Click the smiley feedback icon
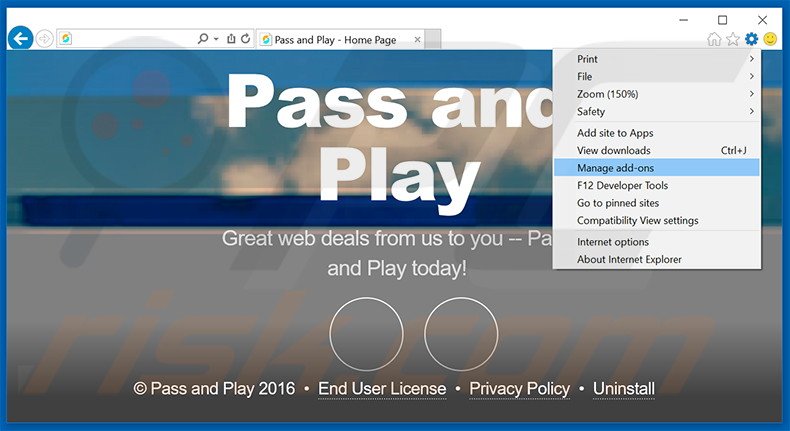The height and width of the screenshot is (431, 790). click(770, 39)
